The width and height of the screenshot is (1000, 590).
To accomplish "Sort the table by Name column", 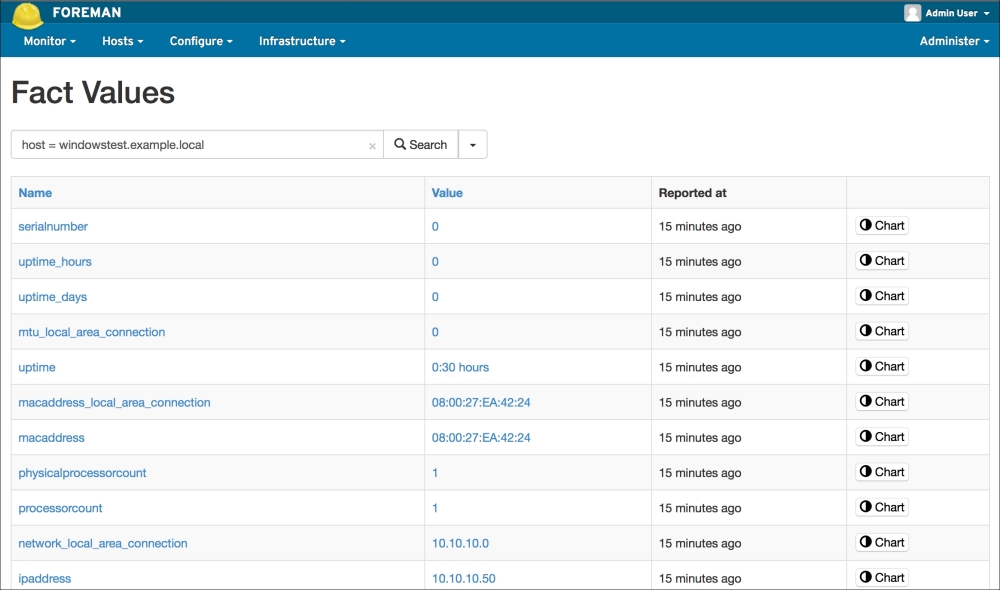I will coord(35,193).
